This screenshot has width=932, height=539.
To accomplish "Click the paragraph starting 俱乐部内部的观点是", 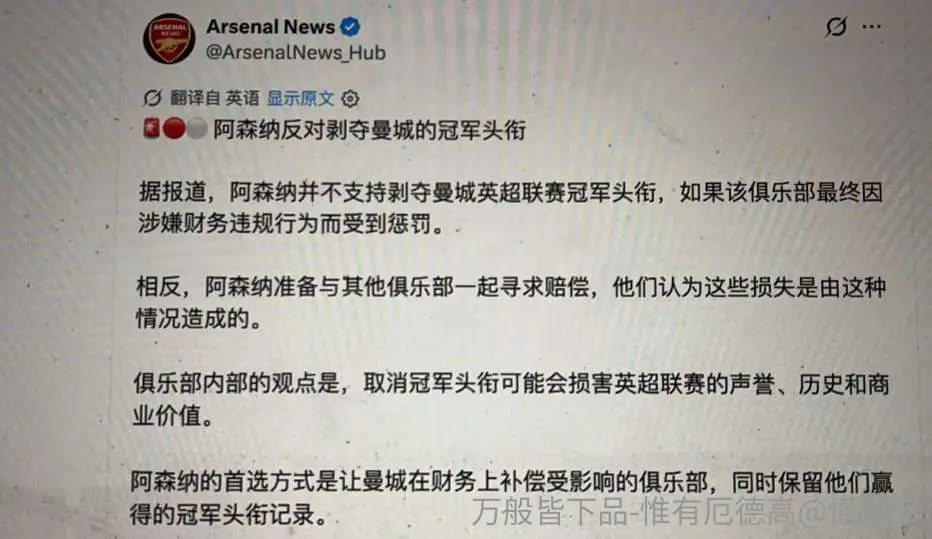I will point(511,399).
